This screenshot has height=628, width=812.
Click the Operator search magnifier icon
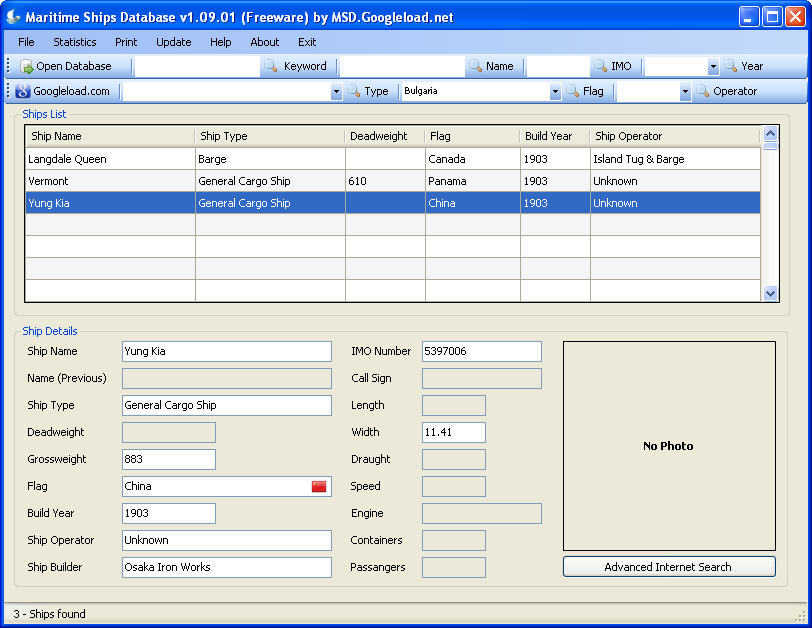[702, 91]
